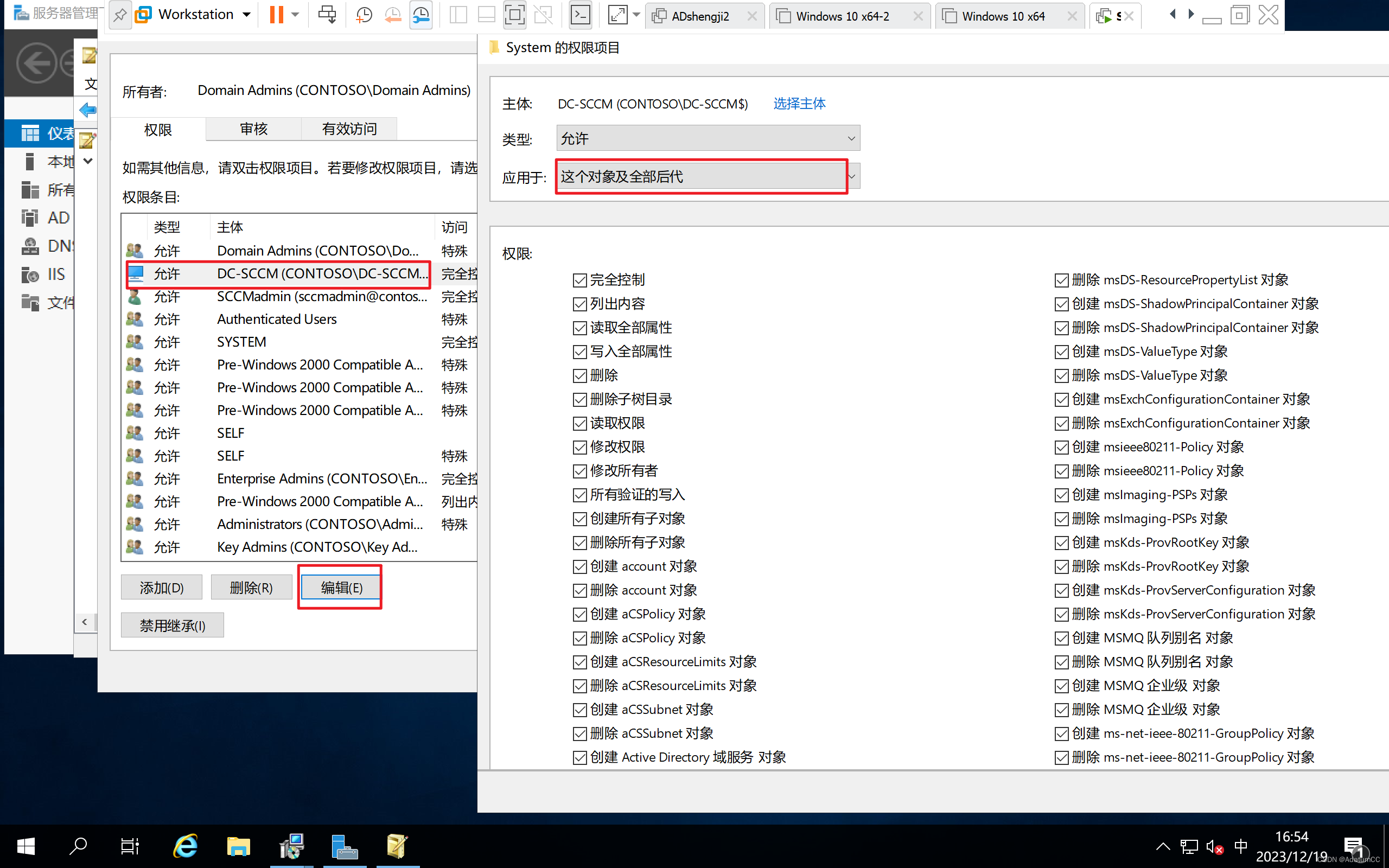Click the pin toolbar icon
The width and height of the screenshot is (1389, 868).
click(x=119, y=14)
